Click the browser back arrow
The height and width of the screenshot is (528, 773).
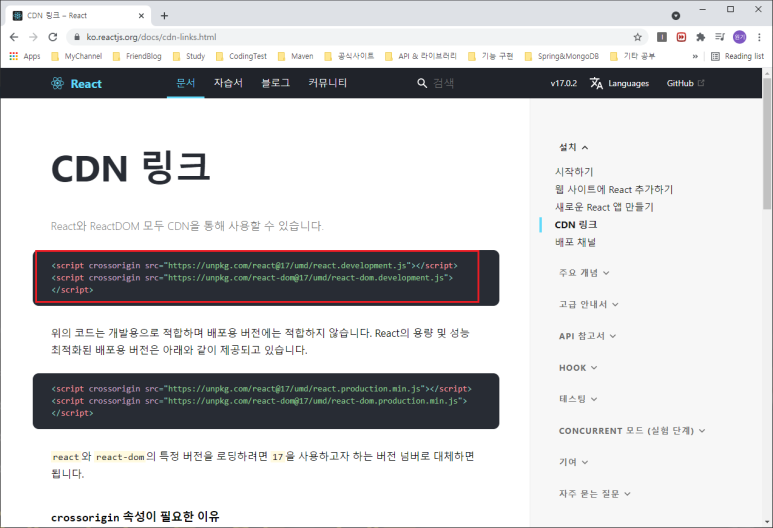click(14, 37)
